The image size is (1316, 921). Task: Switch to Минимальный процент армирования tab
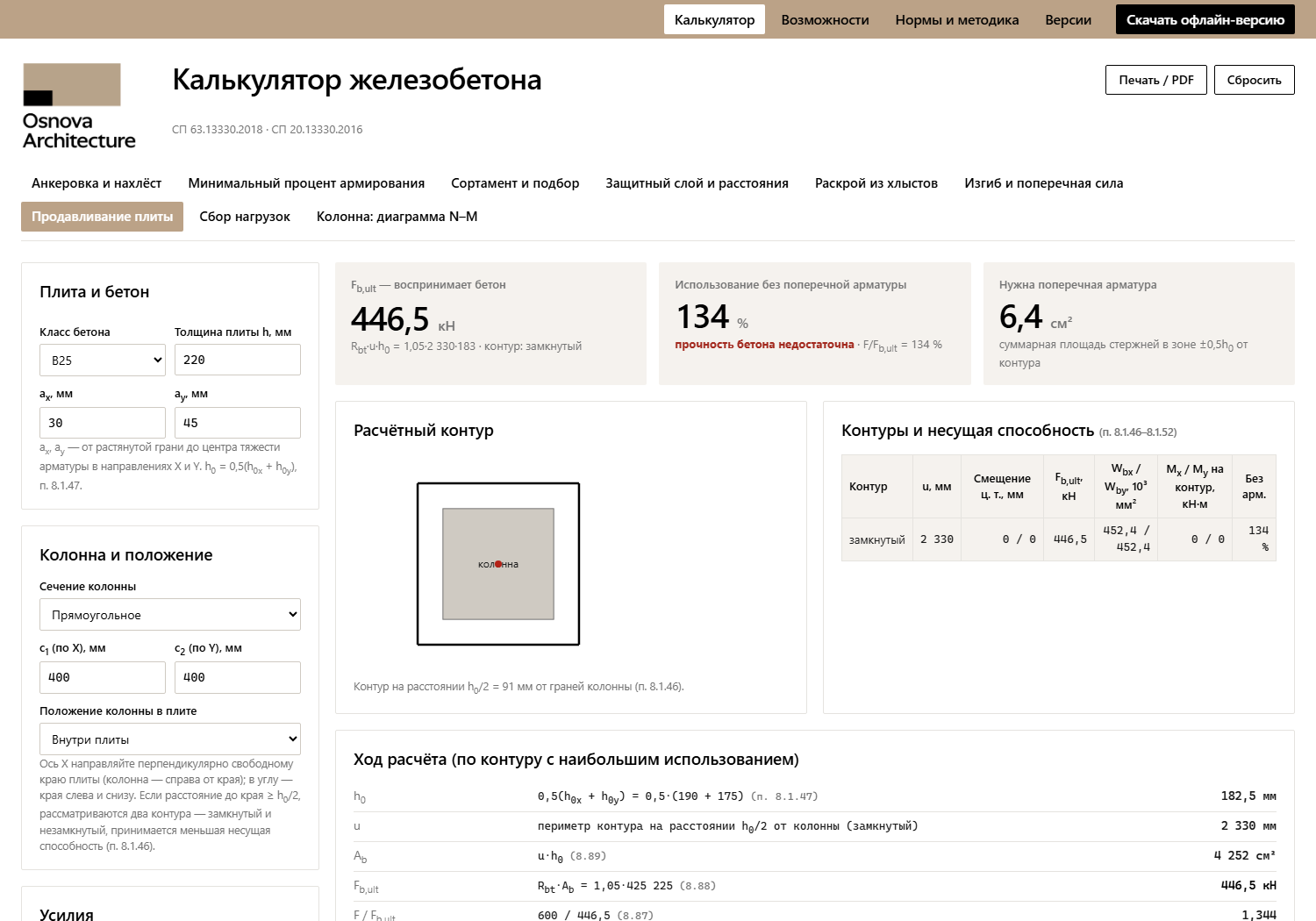pos(306,183)
